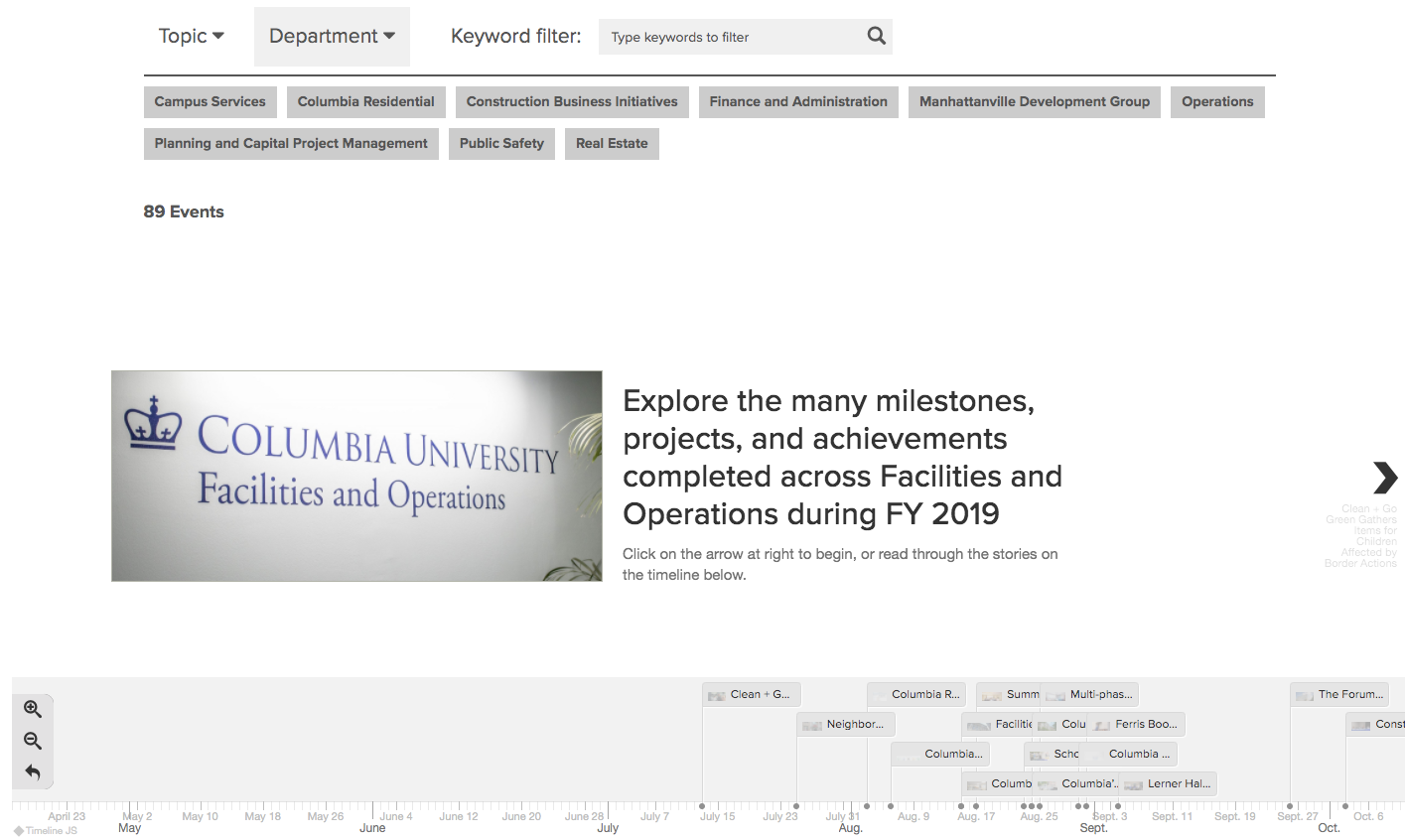Open the 'Neighbor...' timeline event
The height and width of the screenshot is (840, 1405).
click(x=846, y=725)
